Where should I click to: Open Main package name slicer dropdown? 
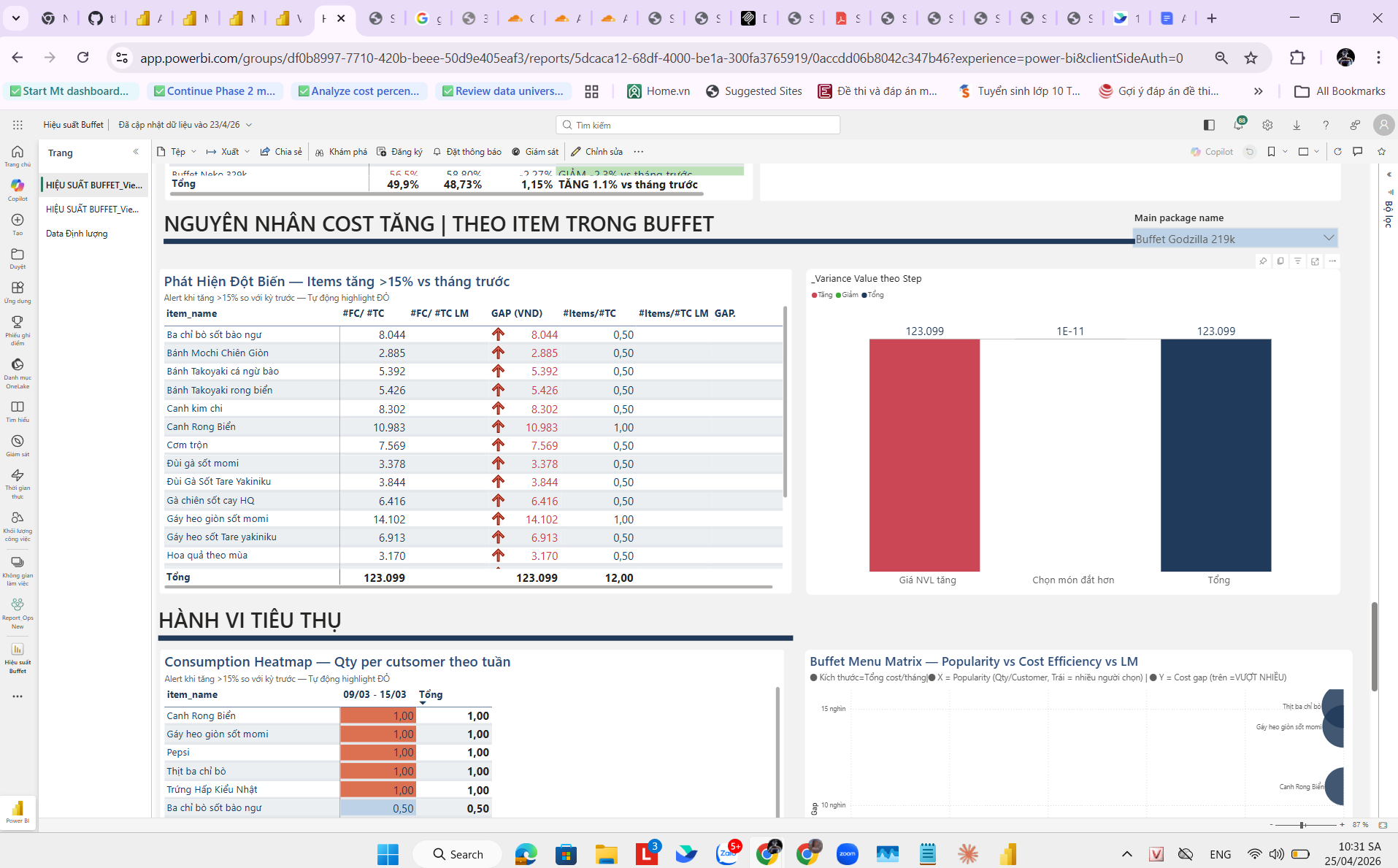pyautogui.click(x=1328, y=238)
